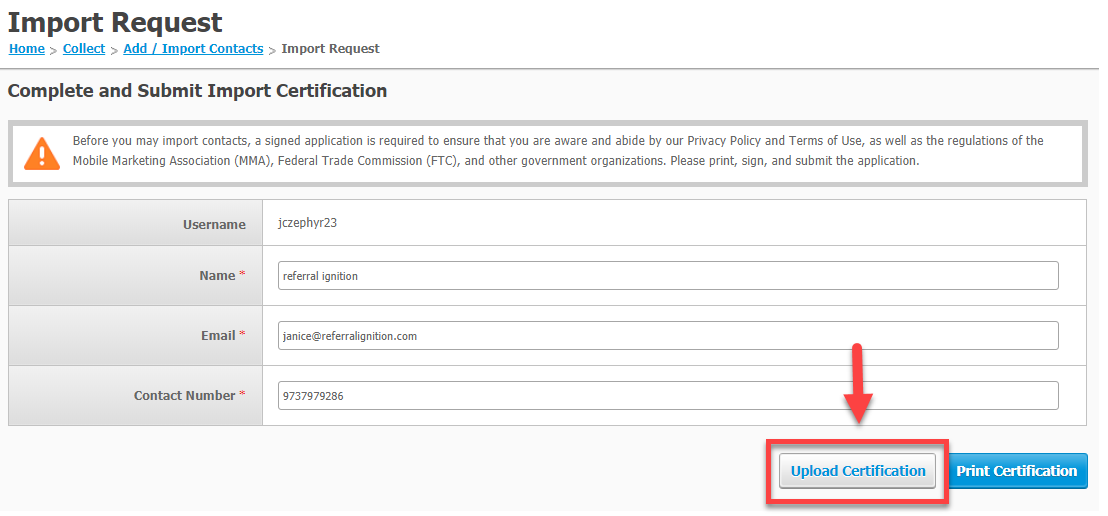1108x516 pixels.
Task: Click the Username label cell
Action: coord(136,223)
